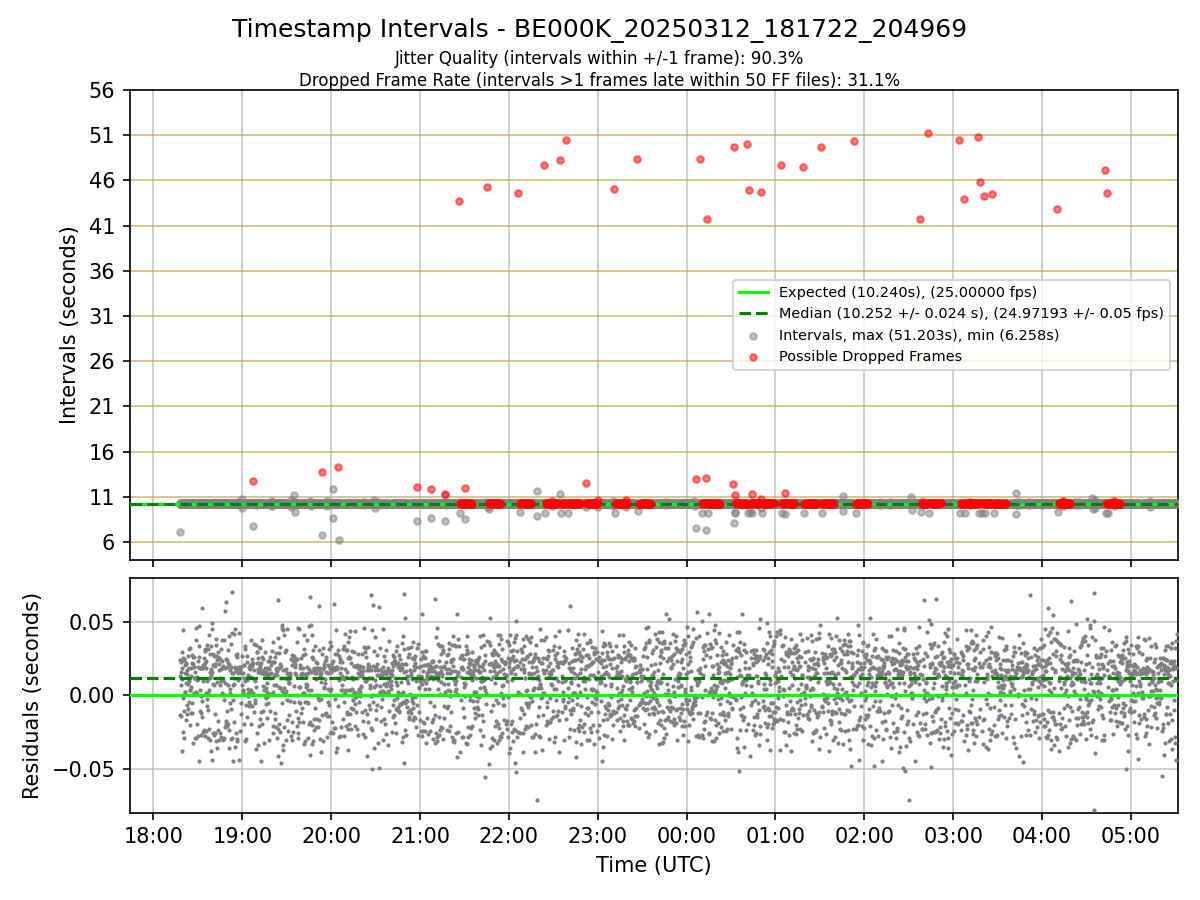
Task: Click the 20:00 time tick label
Action: 331,835
